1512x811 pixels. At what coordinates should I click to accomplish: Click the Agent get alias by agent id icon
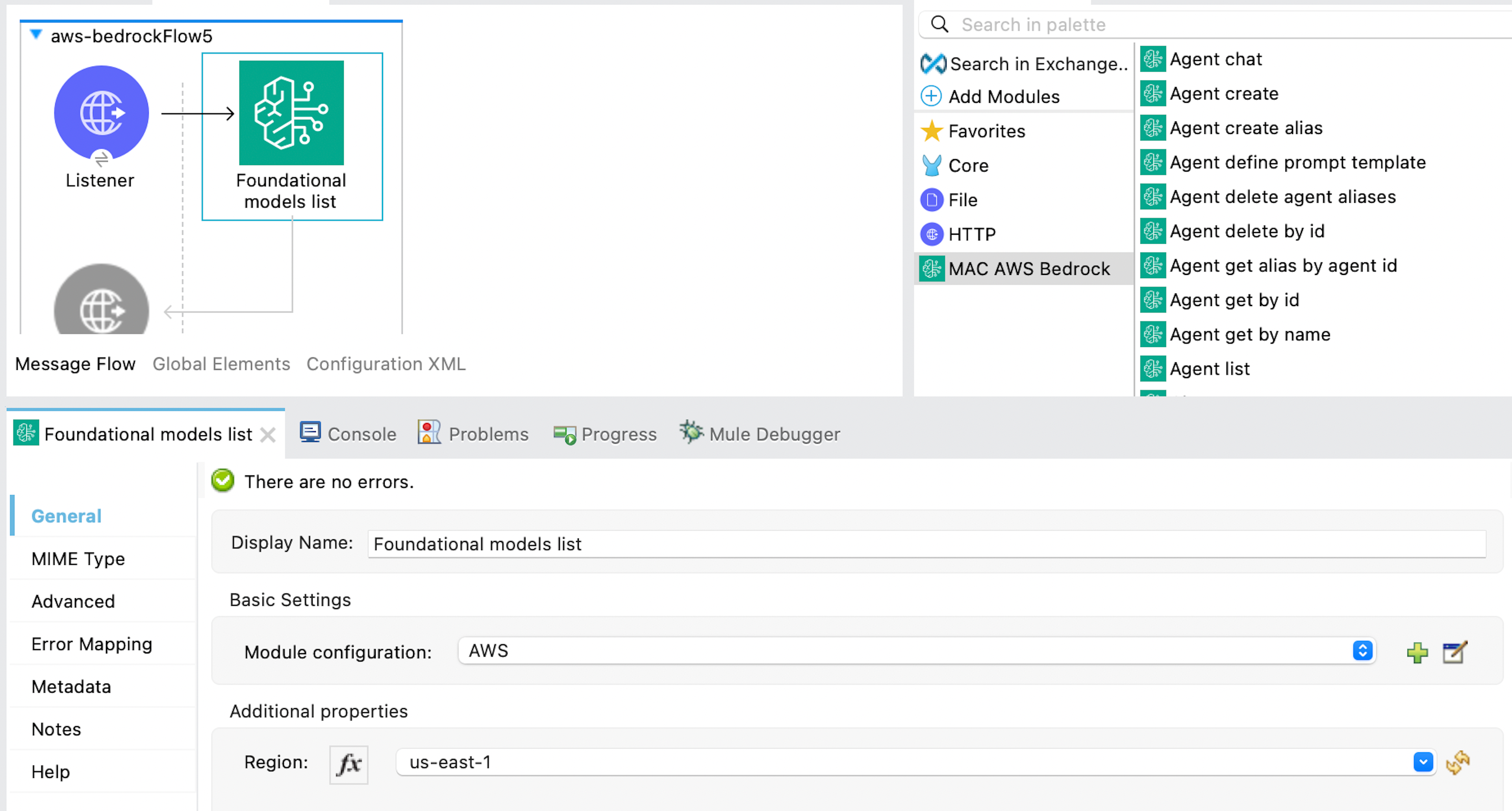1153,265
